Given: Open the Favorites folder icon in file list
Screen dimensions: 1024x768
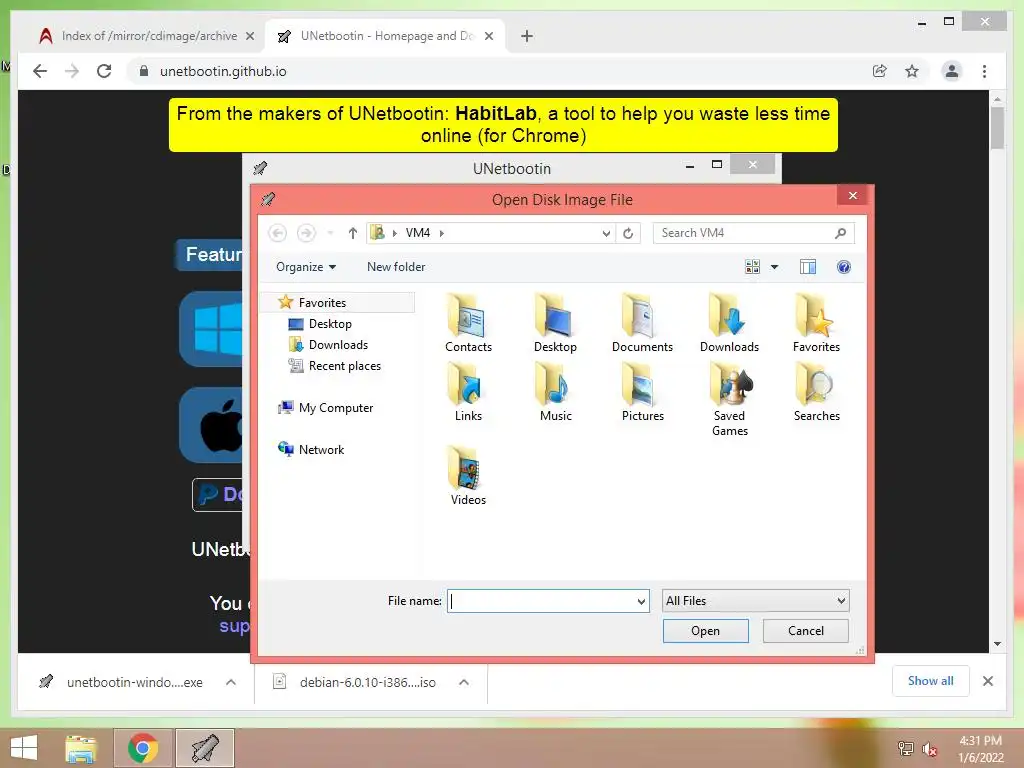Looking at the screenshot, I should pos(816,323).
